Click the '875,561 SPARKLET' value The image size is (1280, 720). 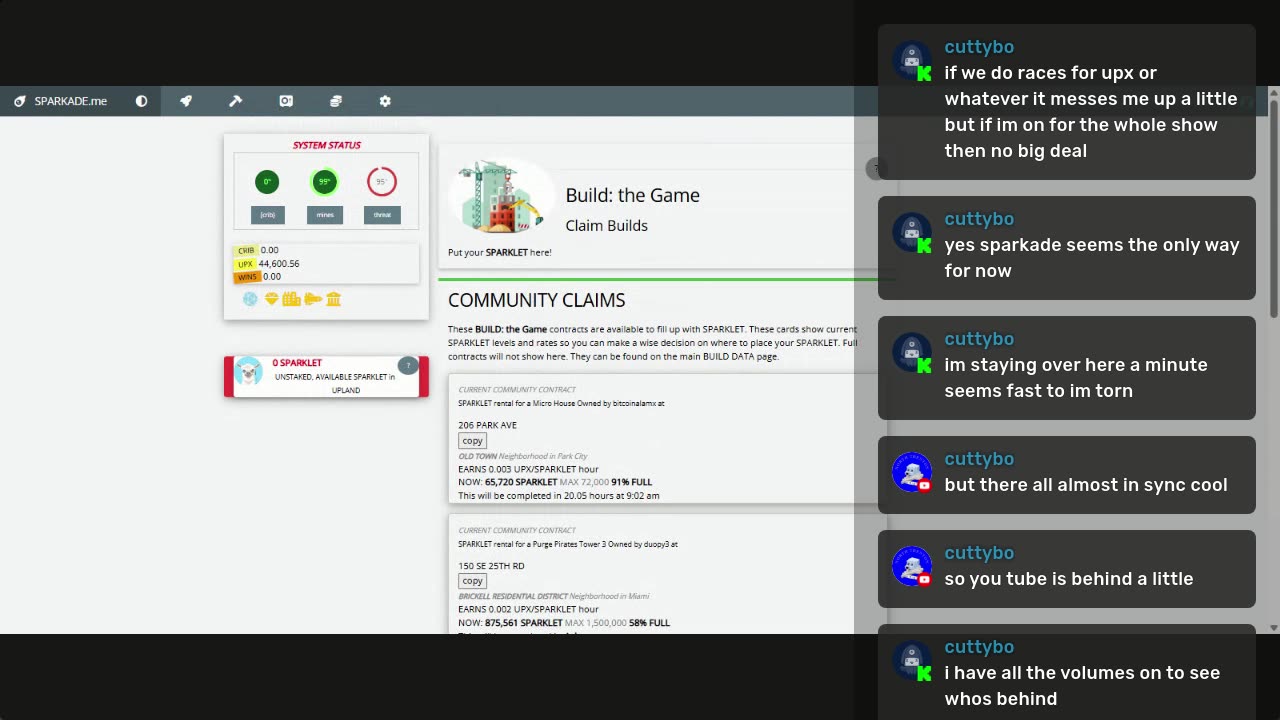click(x=524, y=623)
